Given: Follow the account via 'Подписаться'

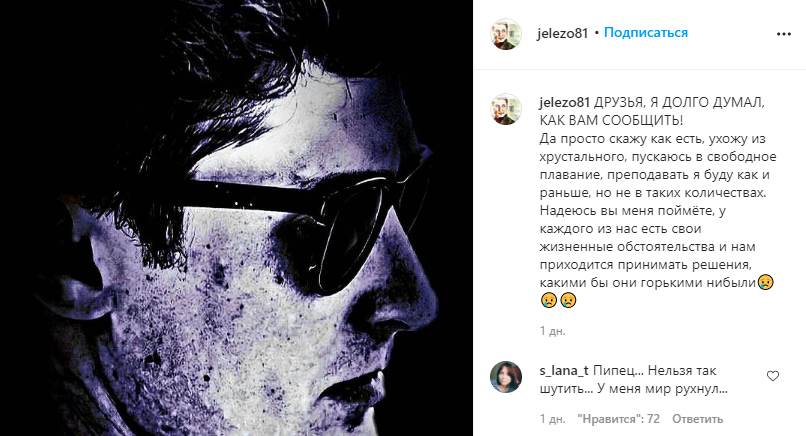Looking at the screenshot, I should point(646,33).
